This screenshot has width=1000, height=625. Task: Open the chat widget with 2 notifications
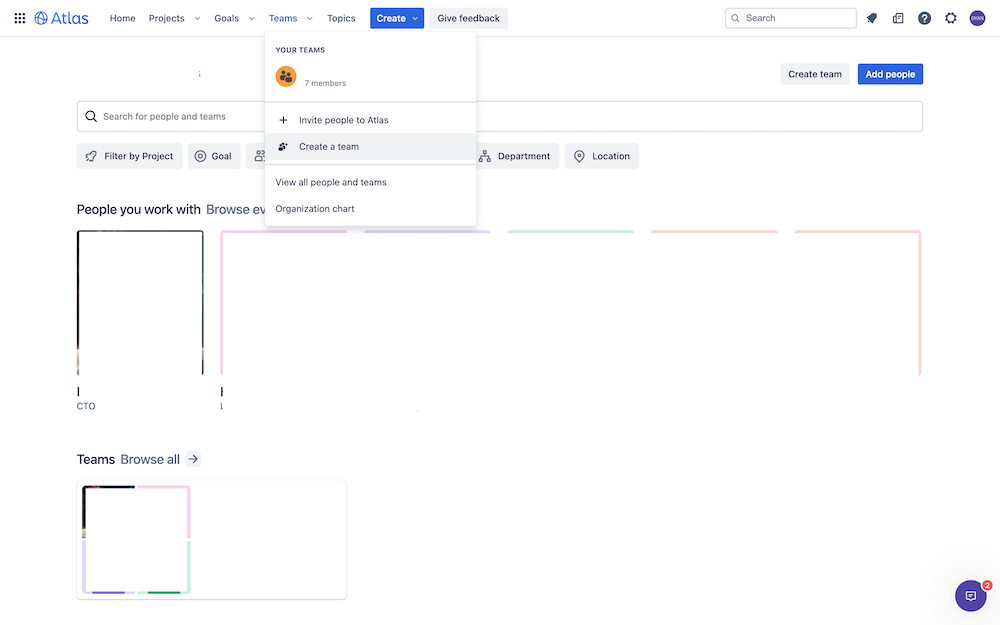pos(971,596)
